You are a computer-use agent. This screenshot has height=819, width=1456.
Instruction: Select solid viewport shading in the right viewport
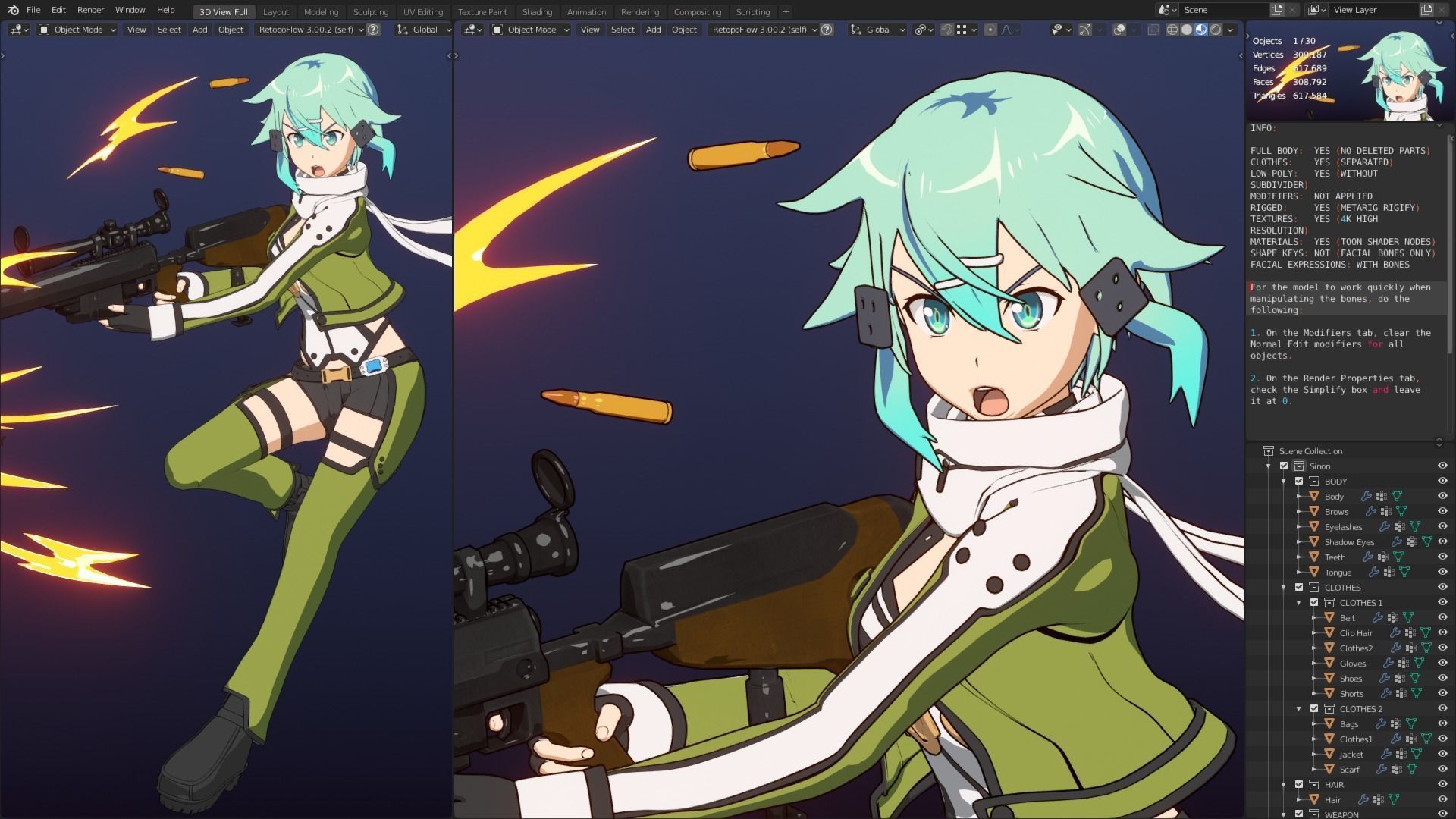[1186, 30]
